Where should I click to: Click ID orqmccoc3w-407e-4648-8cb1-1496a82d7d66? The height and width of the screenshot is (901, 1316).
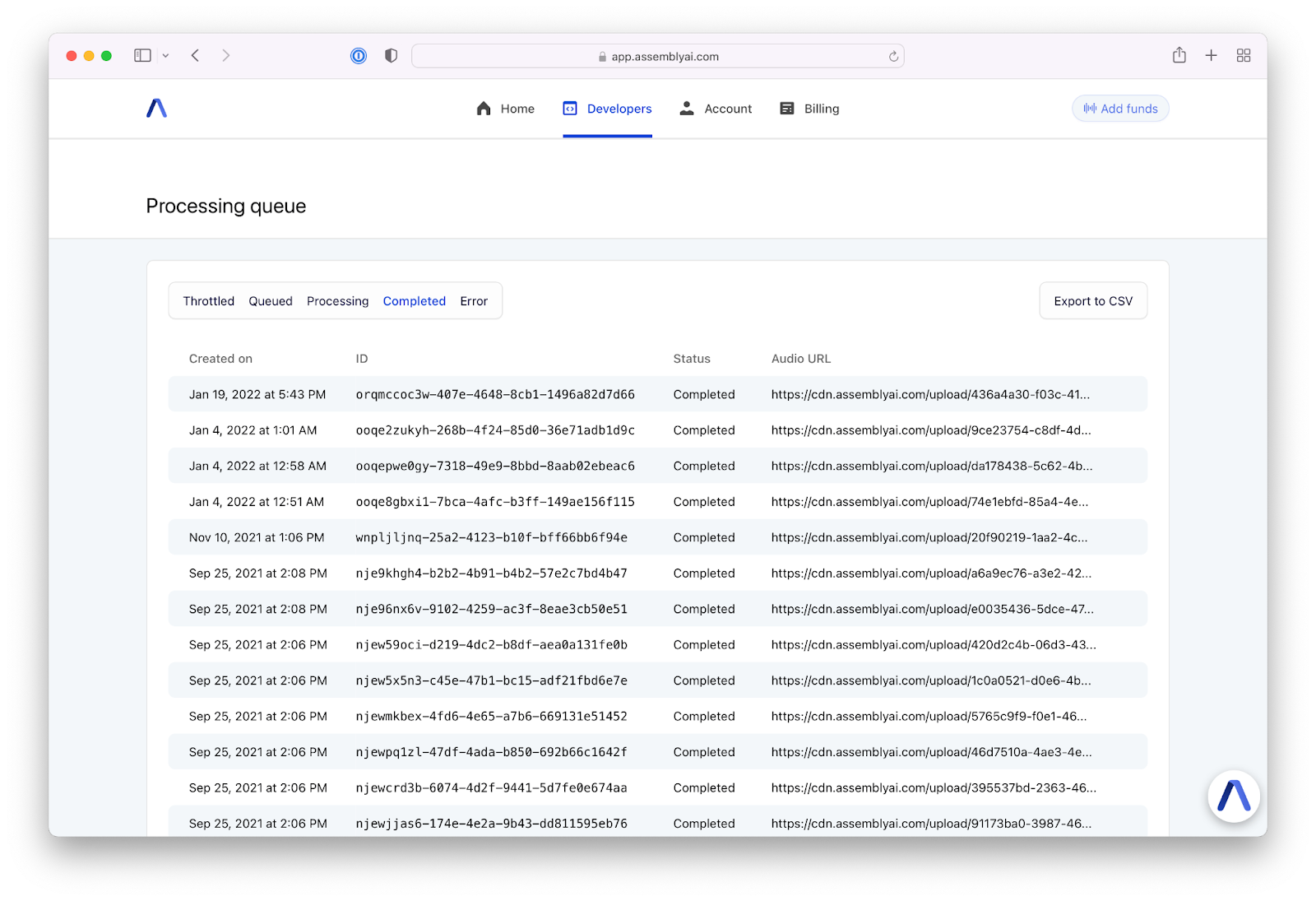[x=495, y=394]
